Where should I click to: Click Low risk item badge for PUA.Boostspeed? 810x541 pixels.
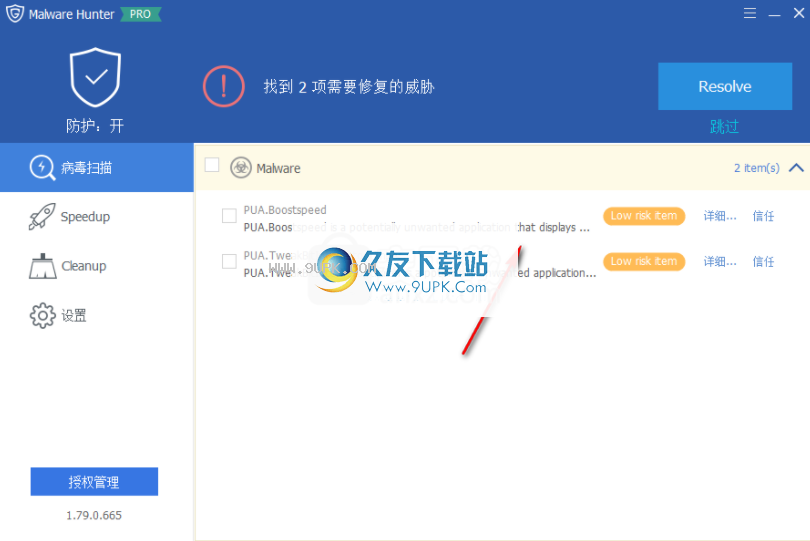(644, 216)
